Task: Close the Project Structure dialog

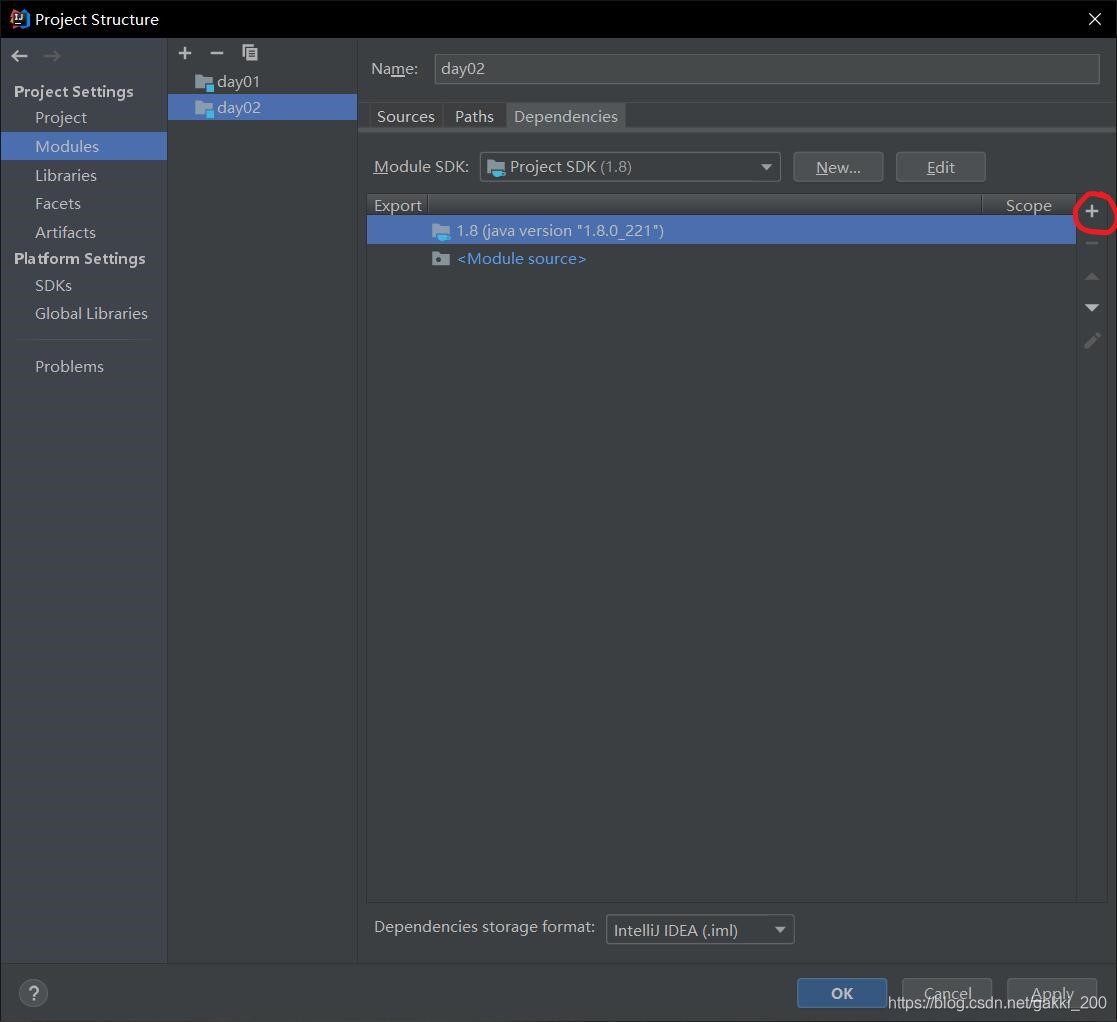Action: (1095, 19)
